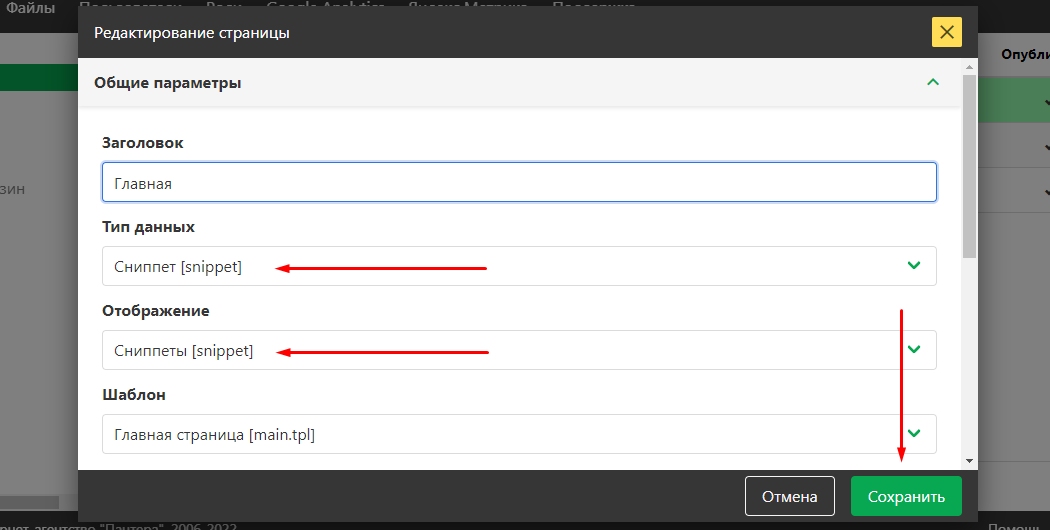Click the background page horizontal scrollbar
The width and height of the screenshot is (1050, 530).
pyautogui.click(x=30, y=502)
